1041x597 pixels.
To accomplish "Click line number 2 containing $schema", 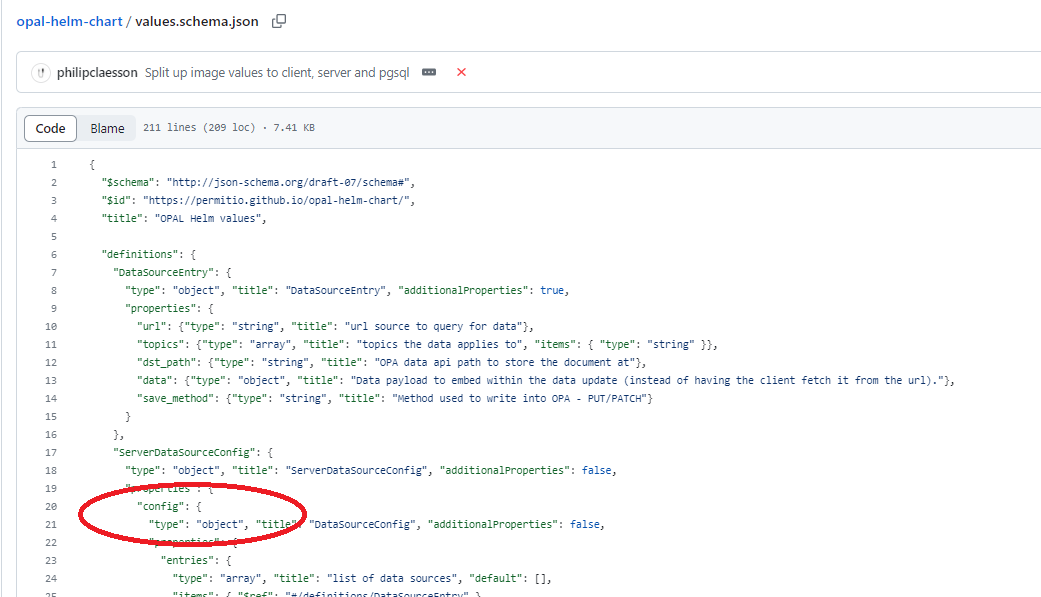I will click(x=53, y=182).
